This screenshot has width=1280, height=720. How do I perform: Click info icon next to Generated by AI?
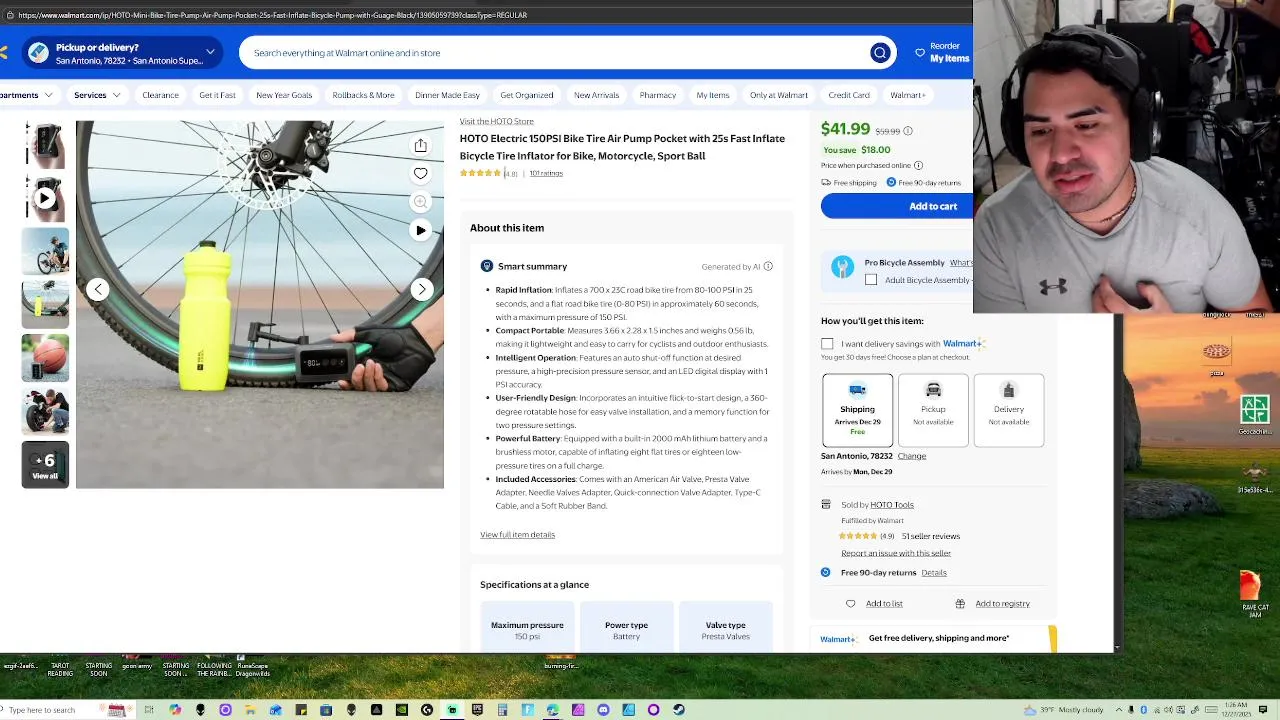click(768, 266)
